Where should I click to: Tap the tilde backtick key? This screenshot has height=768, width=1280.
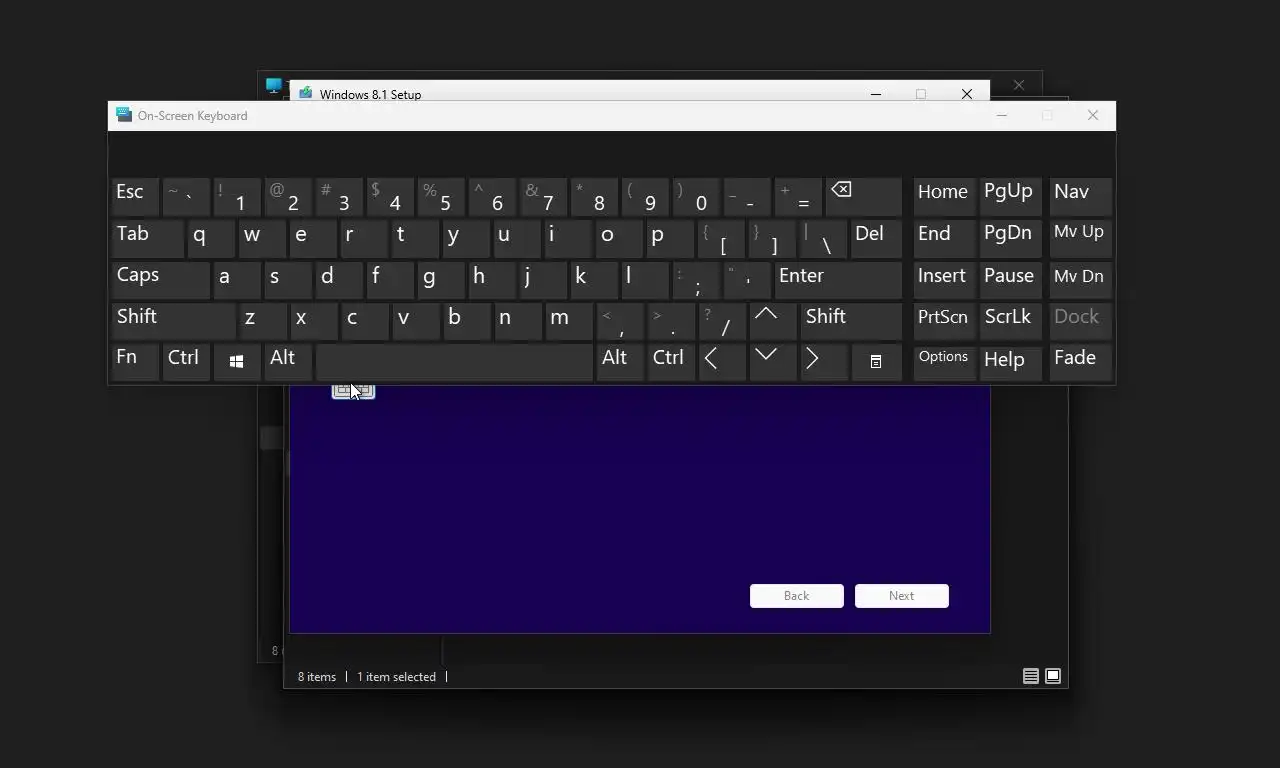click(x=186, y=197)
